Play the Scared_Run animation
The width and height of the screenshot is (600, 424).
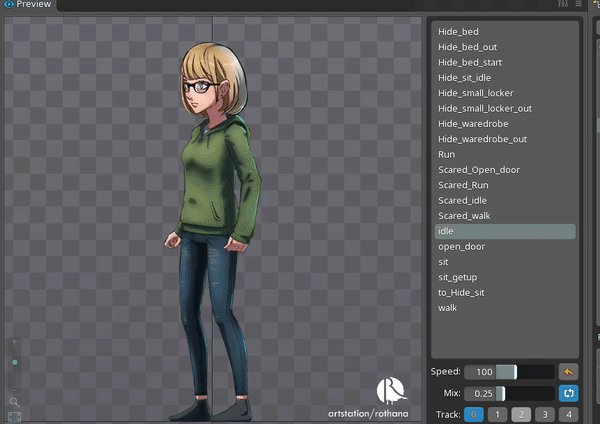tap(505, 185)
